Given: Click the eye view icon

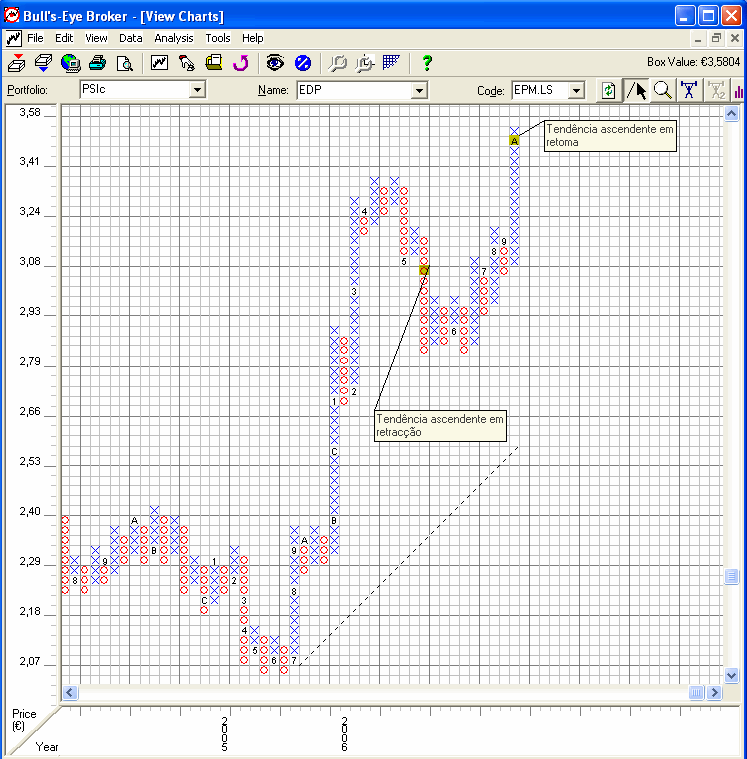Looking at the screenshot, I should pos(275,62).
